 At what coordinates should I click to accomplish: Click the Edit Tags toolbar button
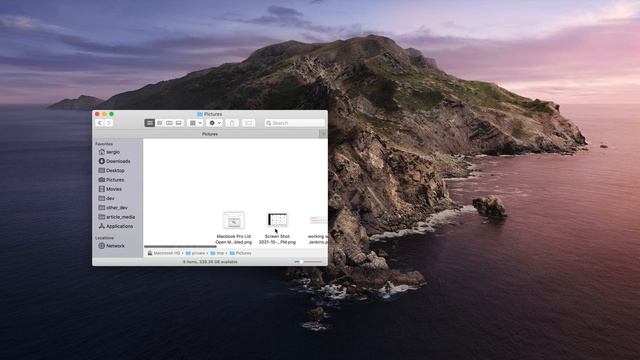[x=248, y=123]
